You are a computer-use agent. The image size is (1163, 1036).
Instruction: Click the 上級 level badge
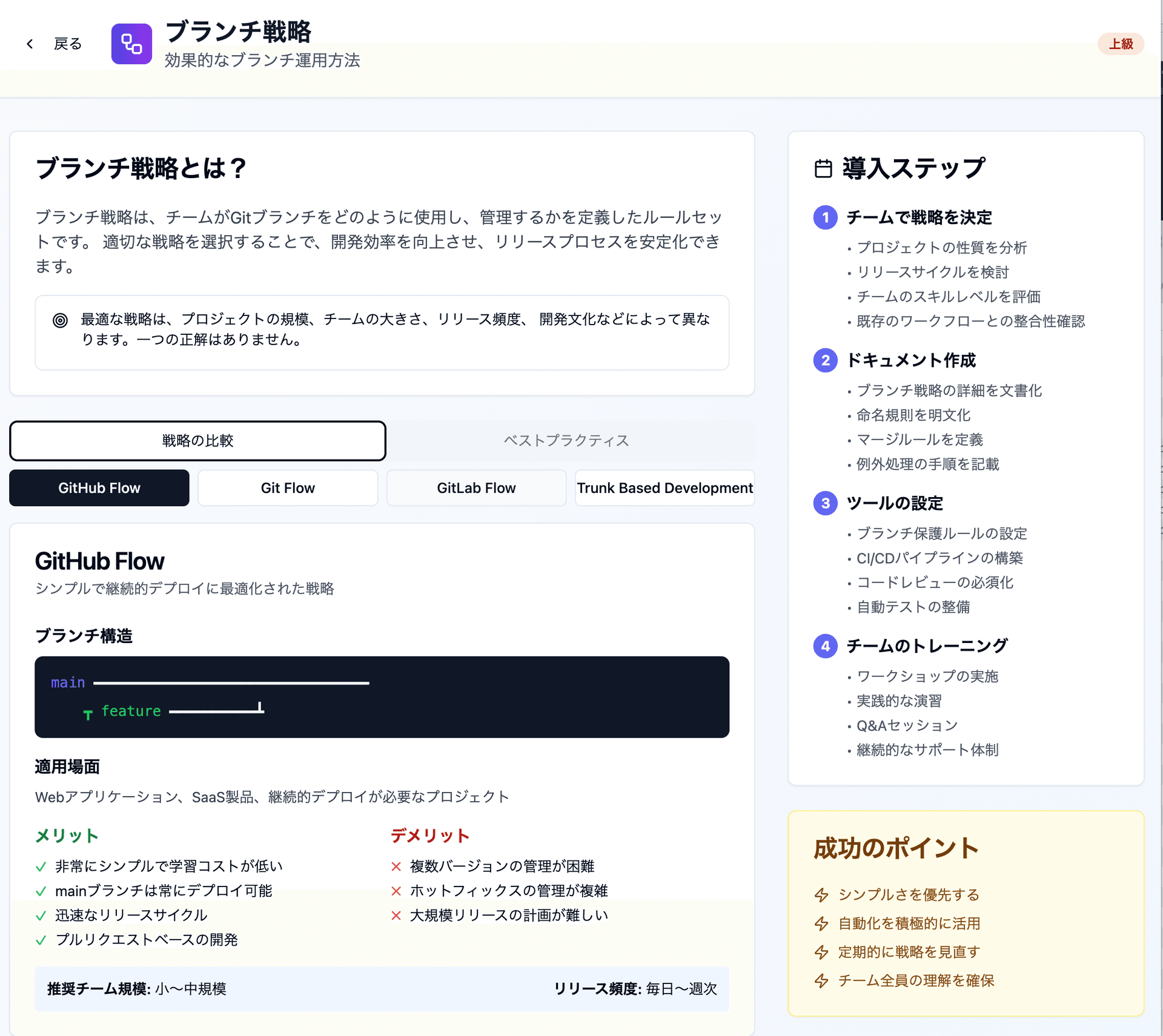1120,44
